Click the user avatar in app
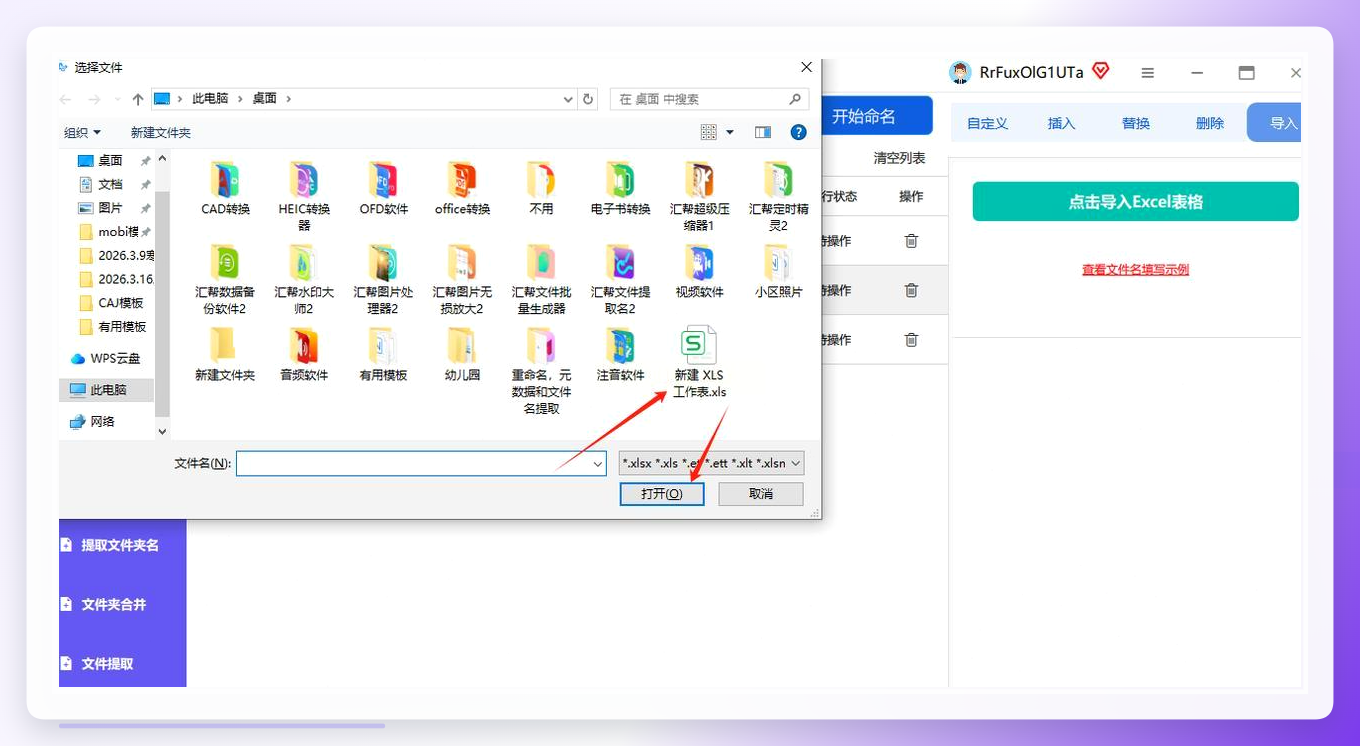 coord(961,72)
